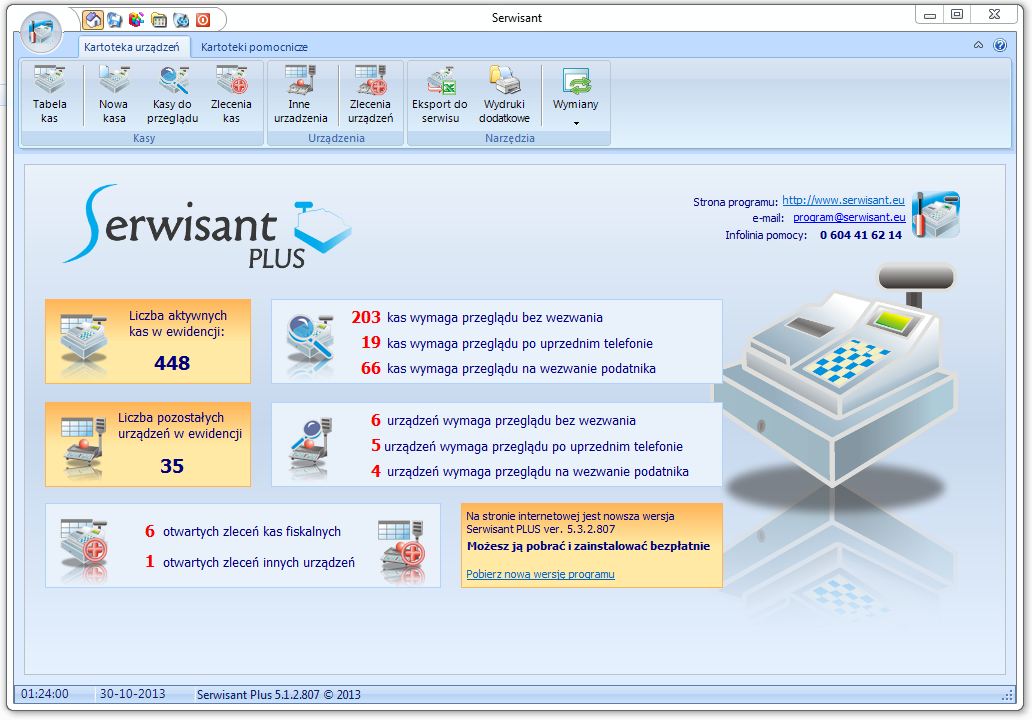The width and height of the screenshot is (1032, 720).
Task: Click 19 kas wymaga przeglądu po uprzednim telefonie
Action: click(507, 343)
